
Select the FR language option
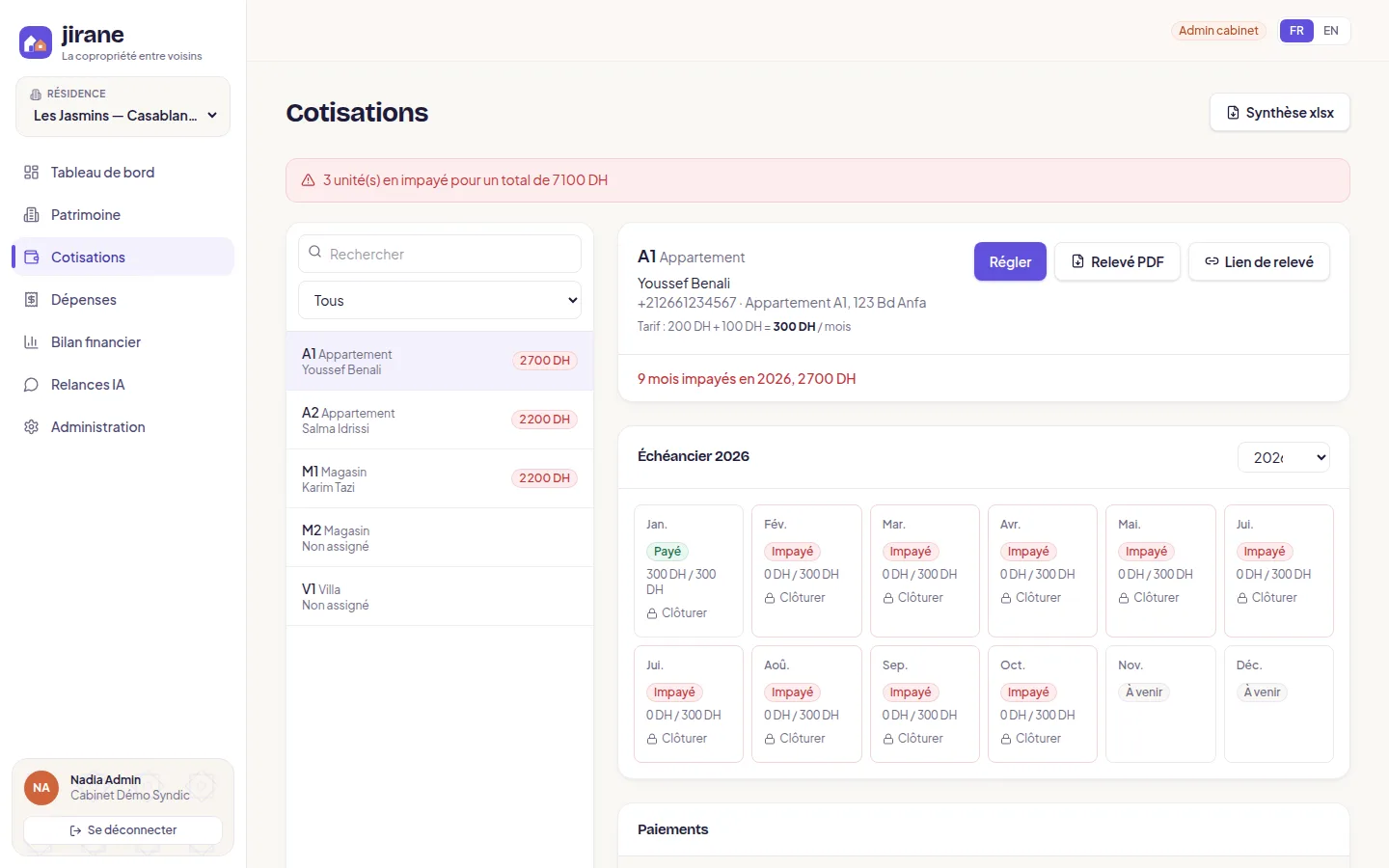[1296, 31]
